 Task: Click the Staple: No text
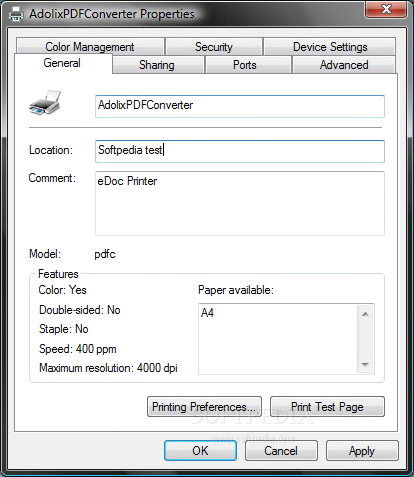(x=64, y=329)
